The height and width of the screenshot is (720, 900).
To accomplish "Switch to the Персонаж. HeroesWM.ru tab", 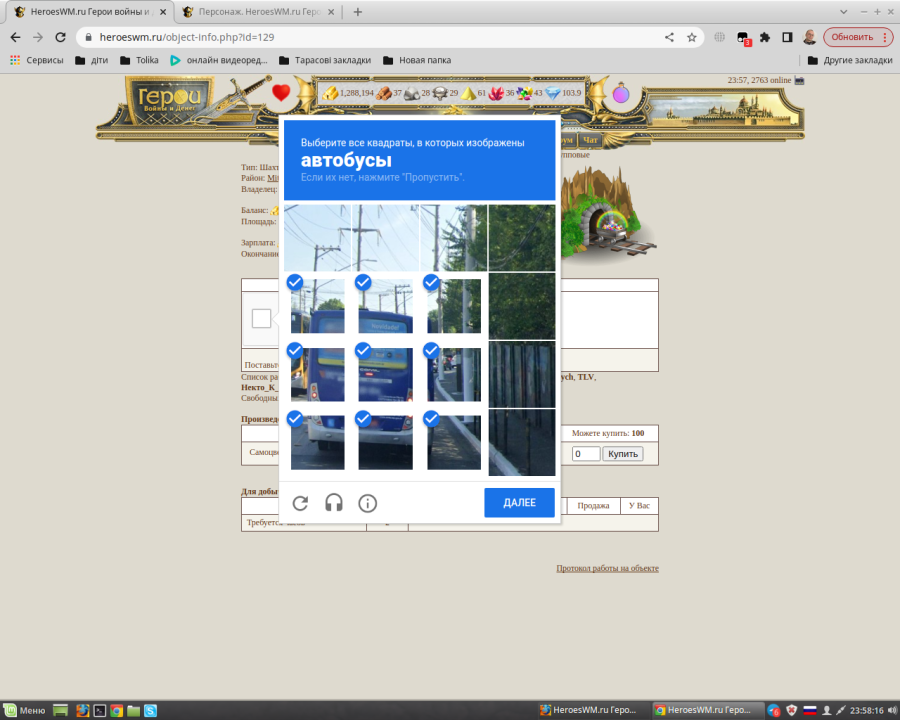I will (258, 11).
